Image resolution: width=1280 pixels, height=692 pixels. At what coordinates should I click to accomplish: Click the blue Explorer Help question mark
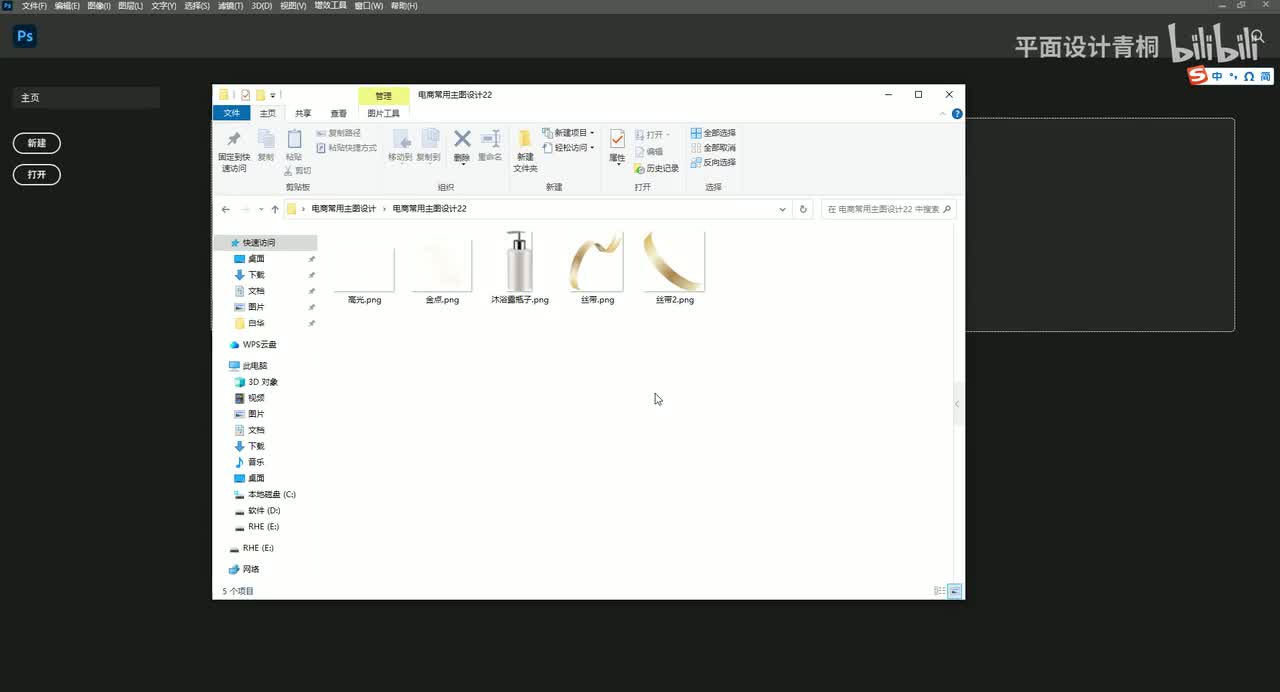(957, 114)
